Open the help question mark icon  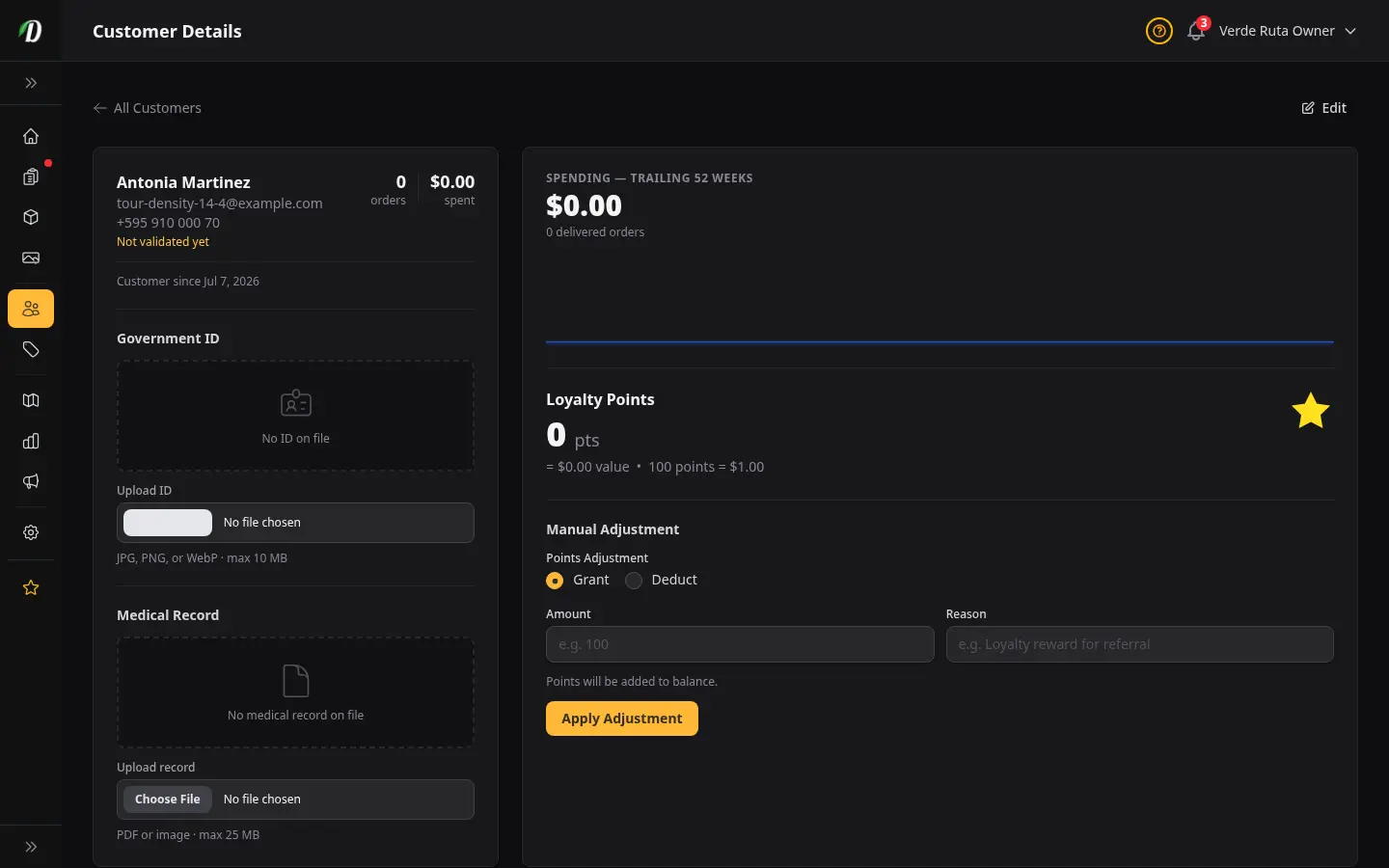pyautogui.click(x=1159, y=31)
